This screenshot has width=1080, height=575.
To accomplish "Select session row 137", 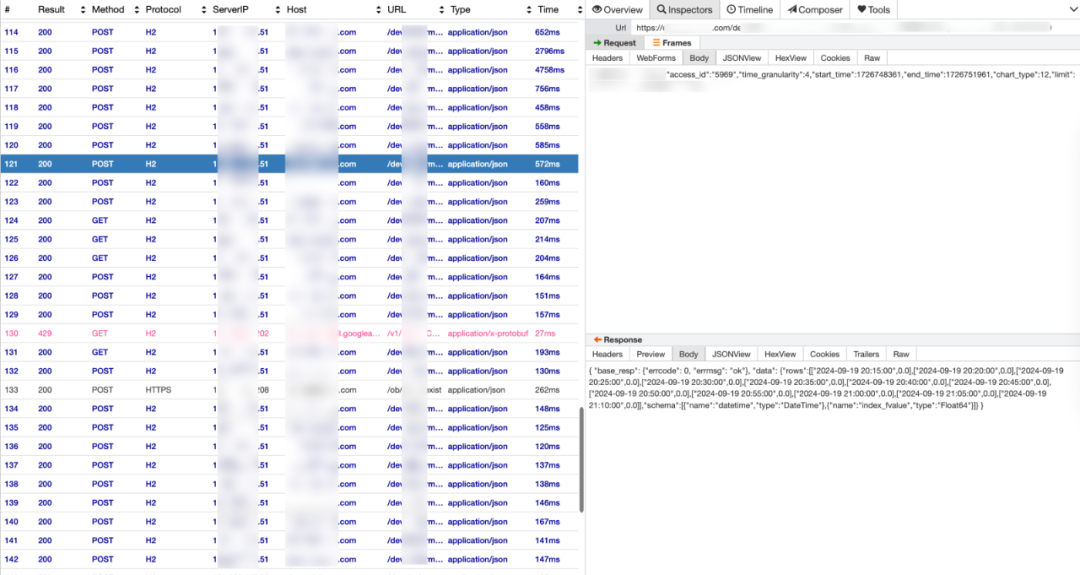I will [289, 465].
